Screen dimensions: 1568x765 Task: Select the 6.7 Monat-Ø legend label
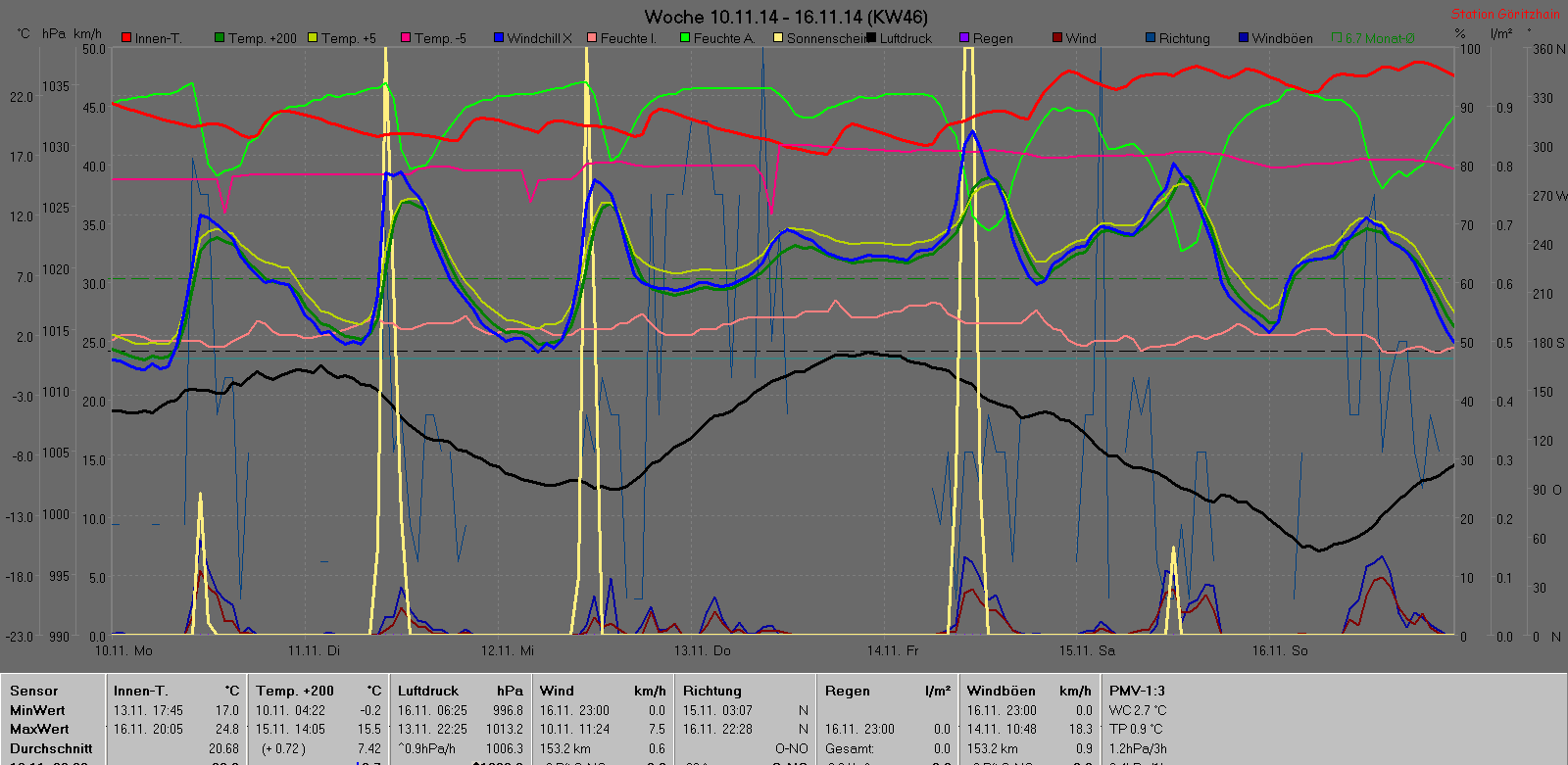[x=1380, y=39]
